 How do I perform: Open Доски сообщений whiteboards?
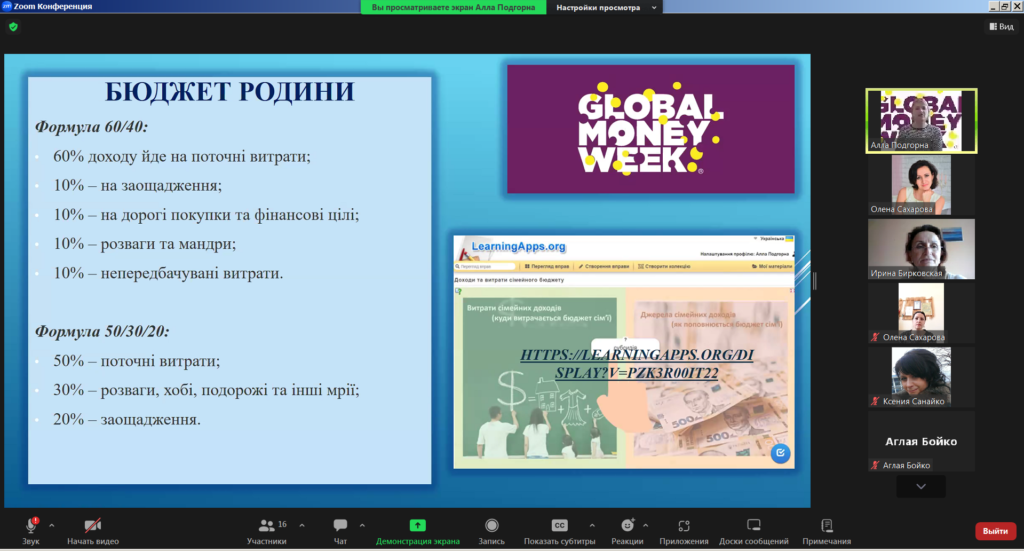point(754,531)
